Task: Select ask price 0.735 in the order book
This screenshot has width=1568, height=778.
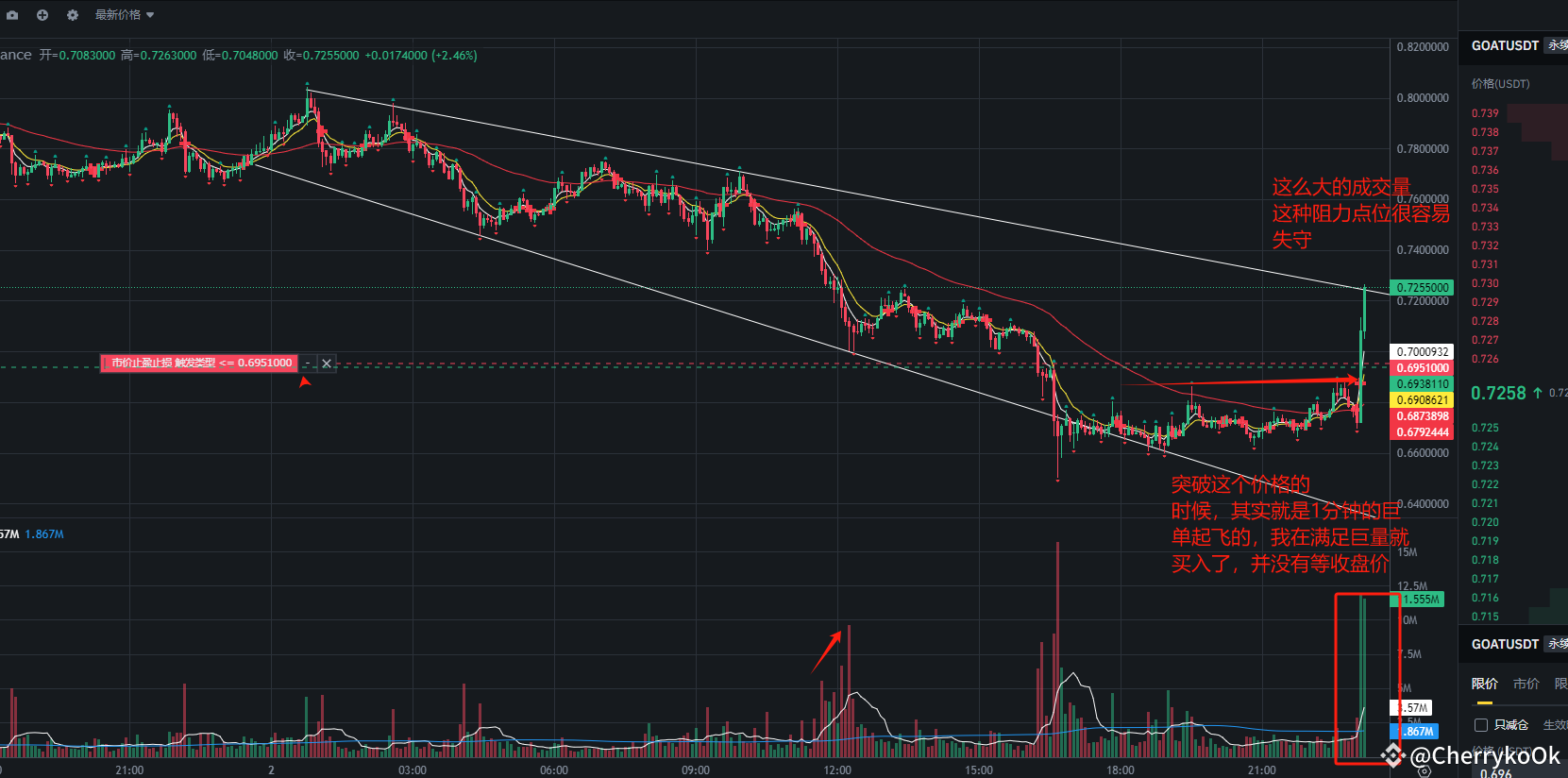Action: click(x=1485, y=189)
